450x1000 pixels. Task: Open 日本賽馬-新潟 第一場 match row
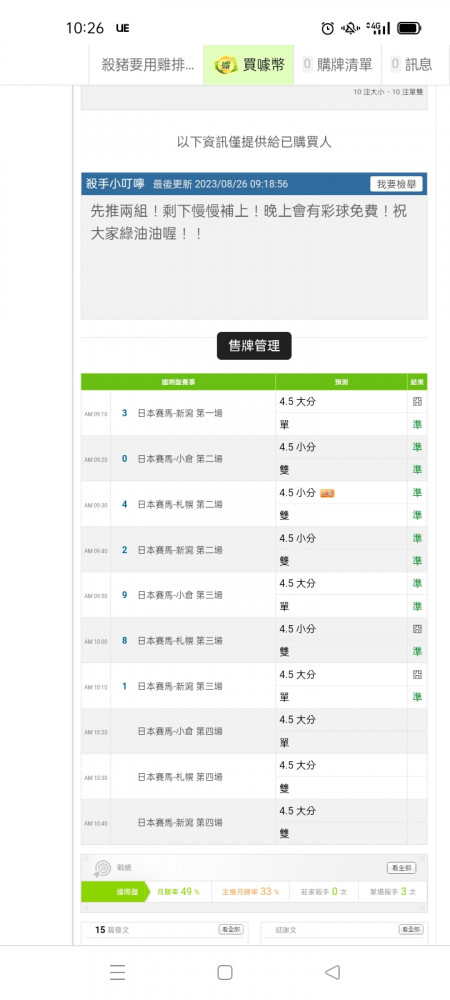click(x=178, y=413)
